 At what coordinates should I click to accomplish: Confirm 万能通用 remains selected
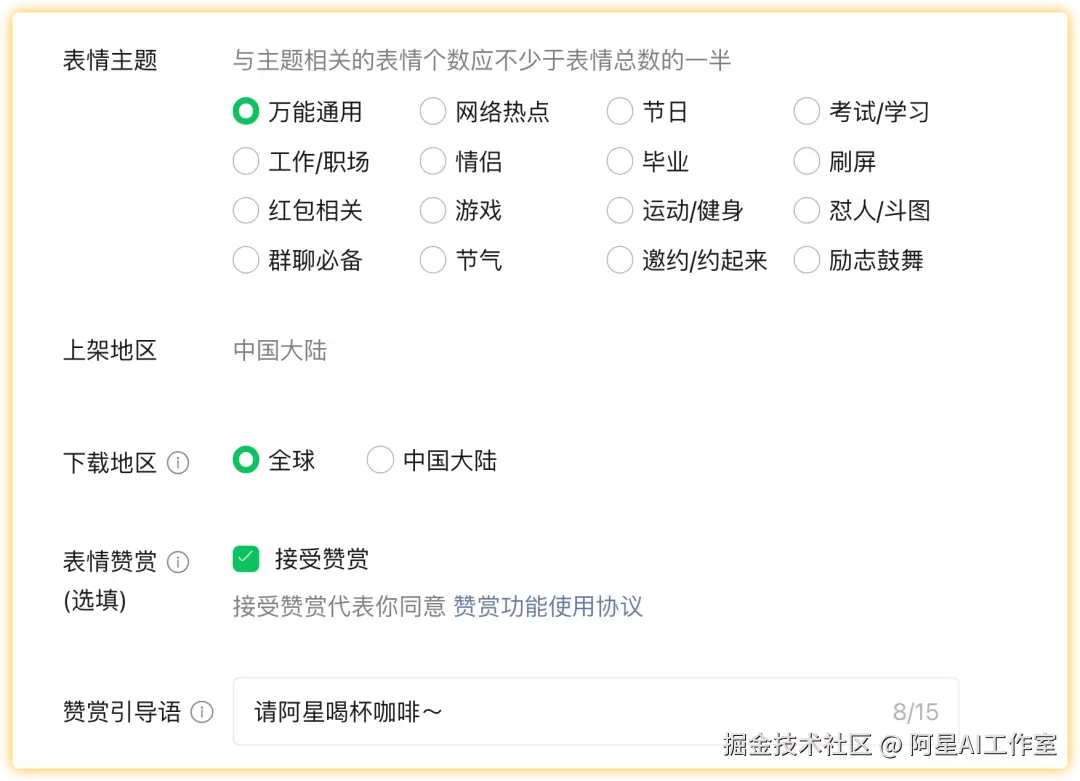(x=246, y=111)
